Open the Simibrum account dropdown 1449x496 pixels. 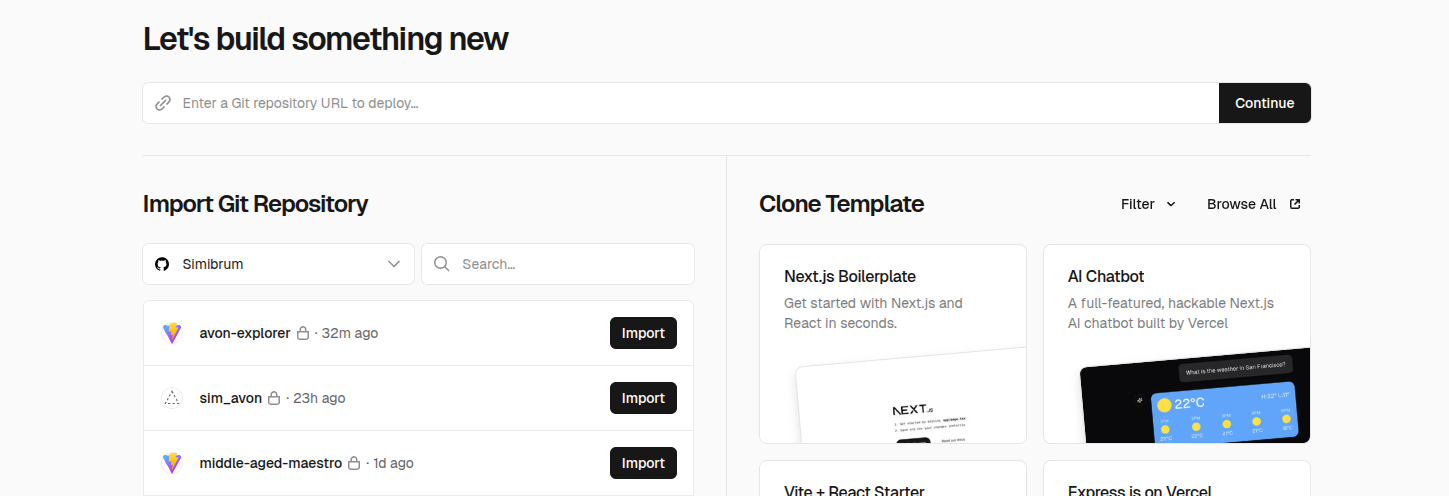pyautogui.click(x=278, y=264)
